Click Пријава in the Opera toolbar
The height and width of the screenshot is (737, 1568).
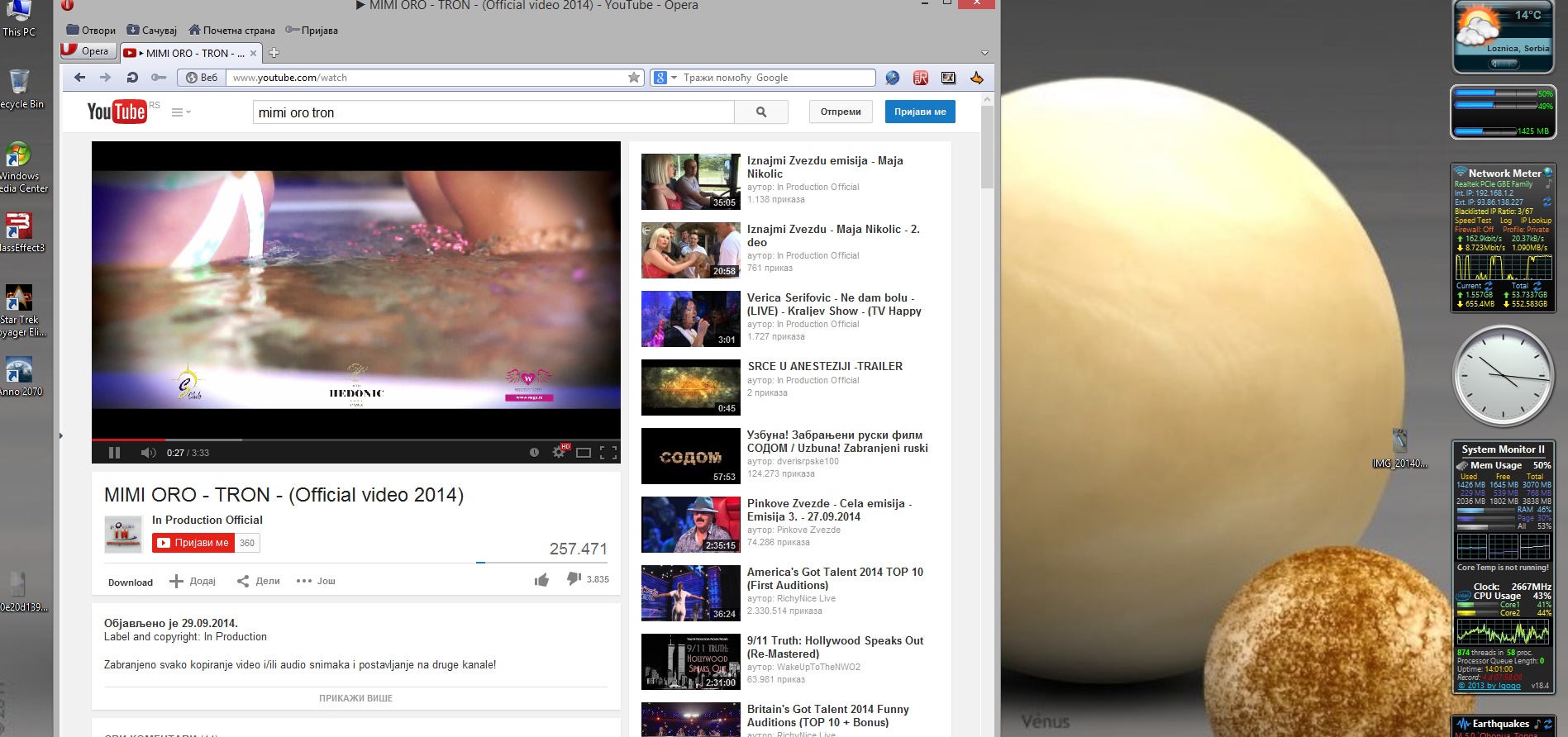[312, 31]
